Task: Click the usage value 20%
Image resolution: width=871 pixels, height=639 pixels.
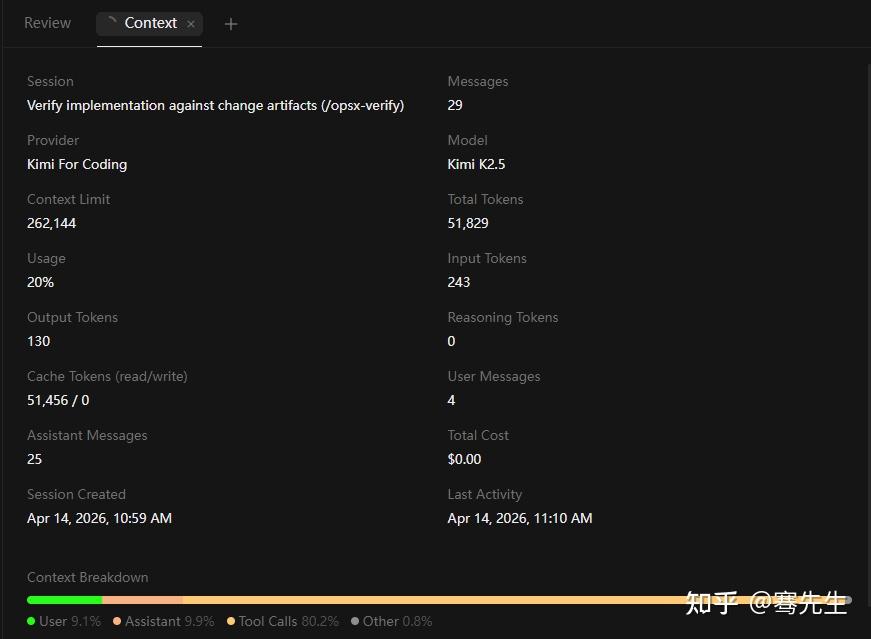Action: click(41, 282)
